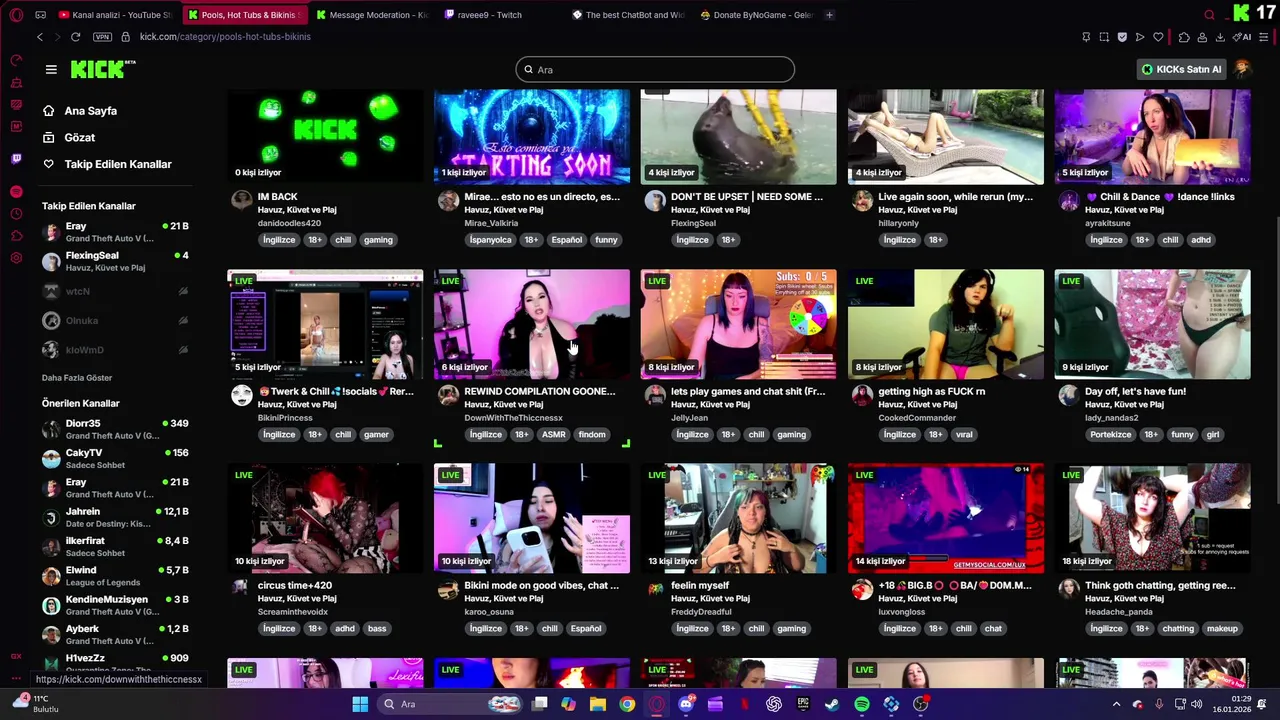
Task: Switch to The best ChatBot tab
Action: point(628,15)
